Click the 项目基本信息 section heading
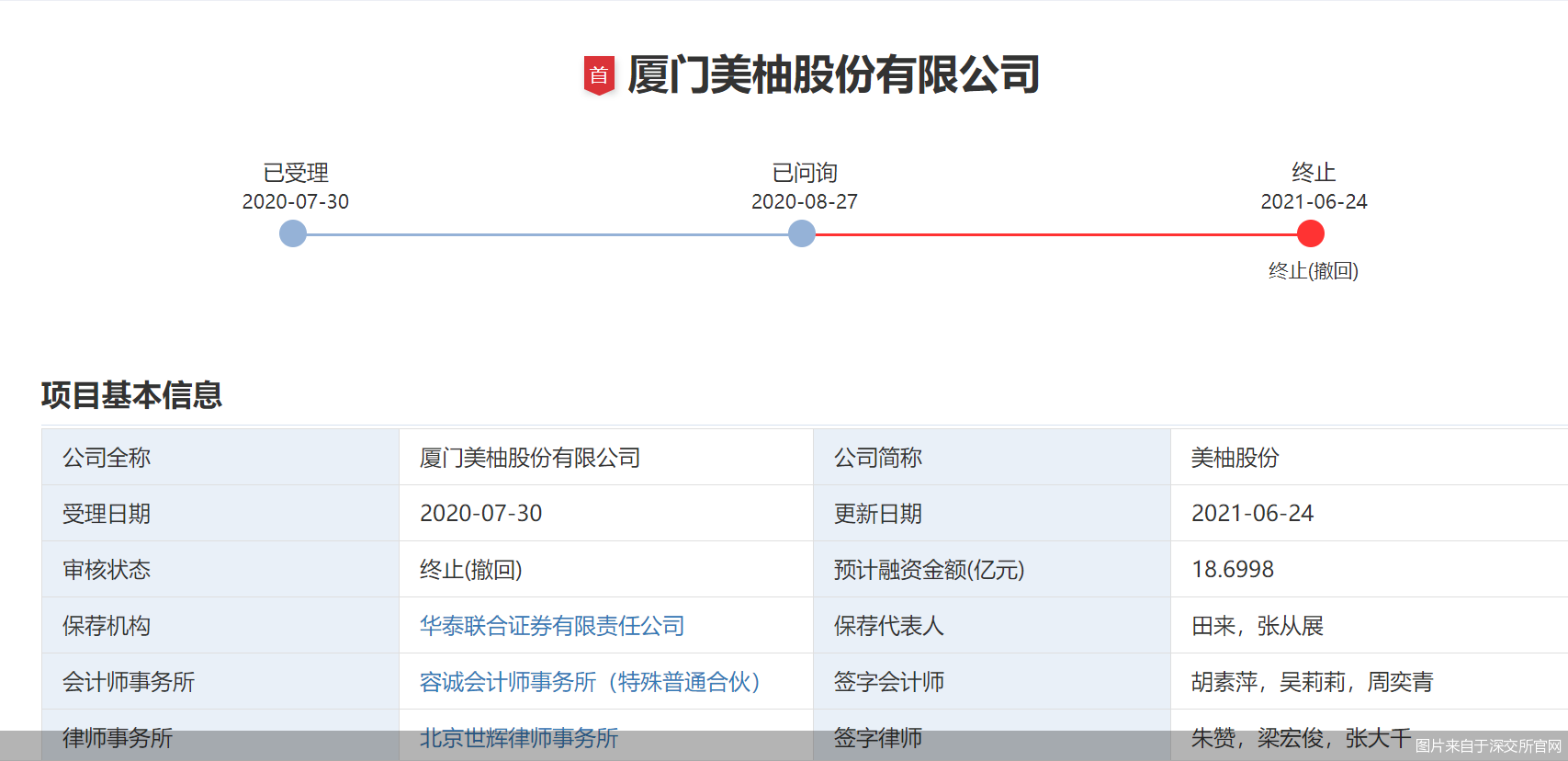This screenshot has width=1568, height=761. click(x=131, y=395)
